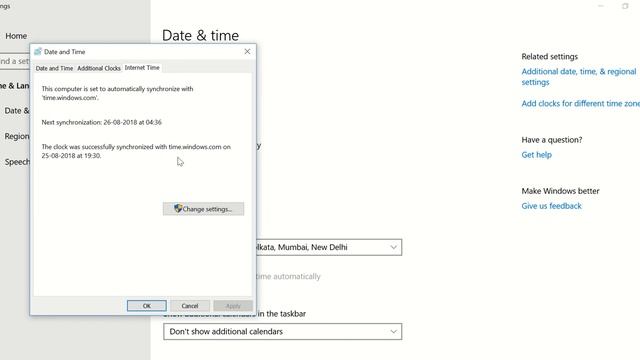Confirm the dialog with OK
This screenshot has width=640, height=360.
(x=147, y=306)
